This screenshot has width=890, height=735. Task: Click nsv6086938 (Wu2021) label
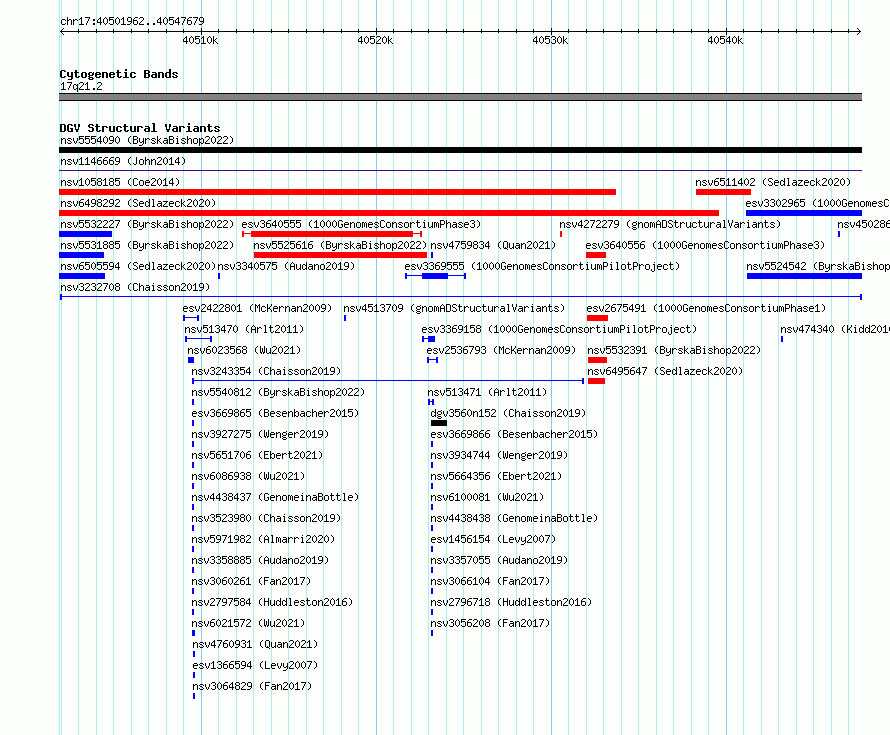248,476
